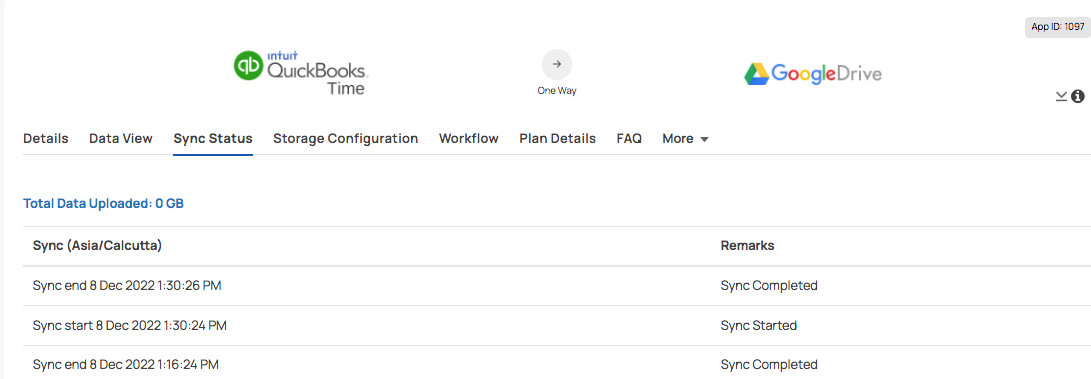Click the Sync (Asia/Calcutta) column header

click(x=97, y=245)
